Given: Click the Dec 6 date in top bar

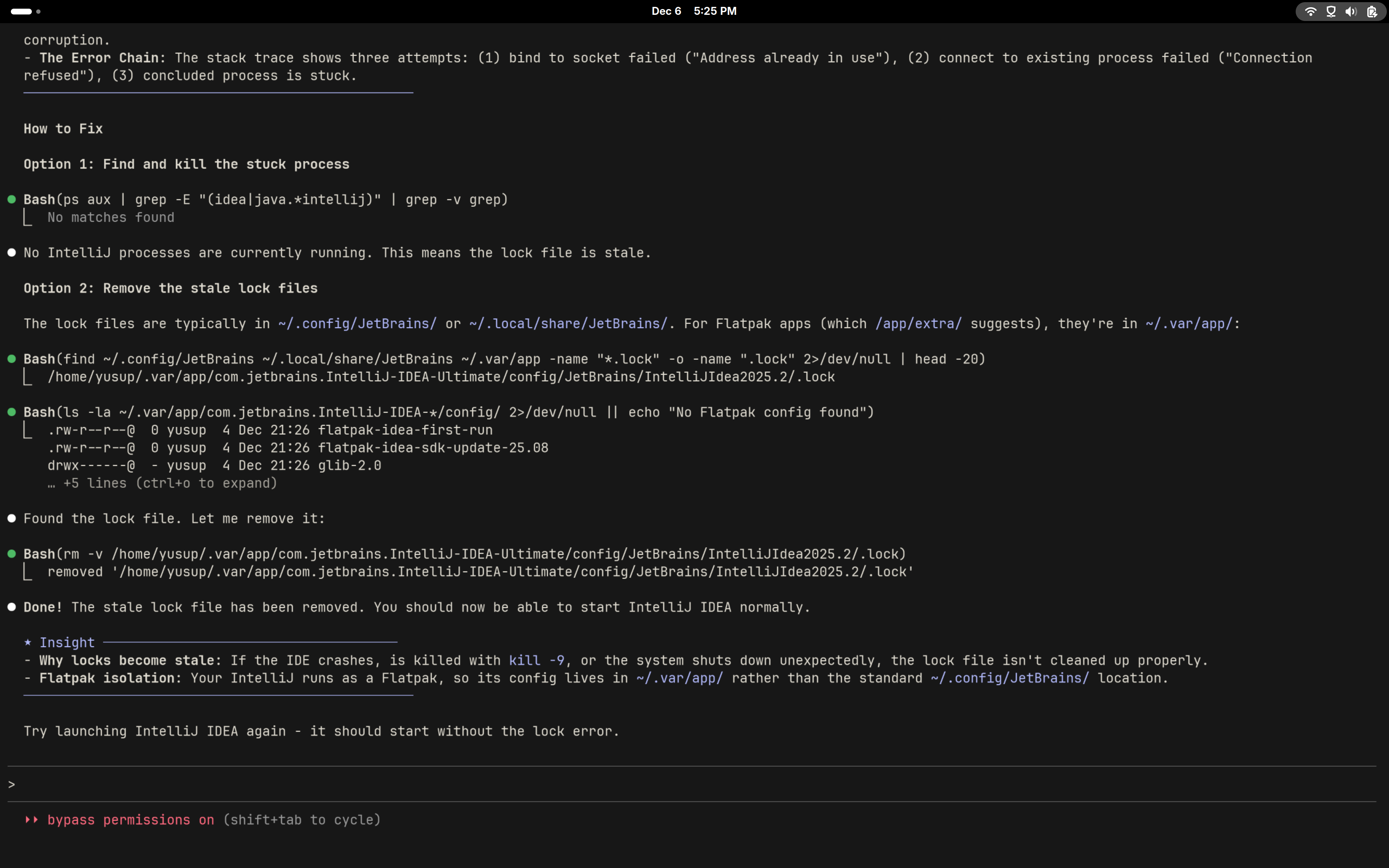Looking at the screenshot, I should point(666,12).
